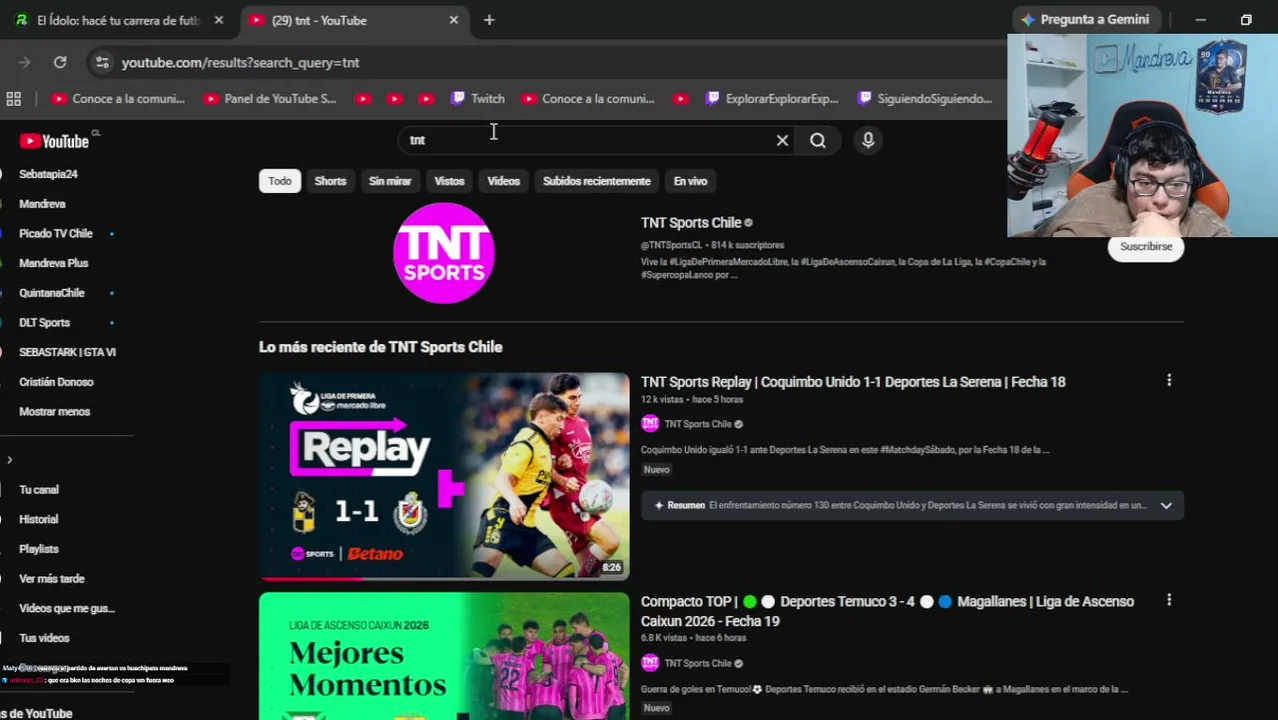The image size is (1278, 720).
Task: Select the Sin mirar filter chip
Action: 390,181
